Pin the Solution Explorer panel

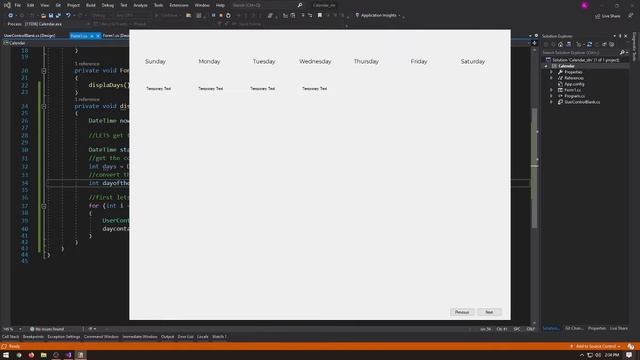[620, 36]
